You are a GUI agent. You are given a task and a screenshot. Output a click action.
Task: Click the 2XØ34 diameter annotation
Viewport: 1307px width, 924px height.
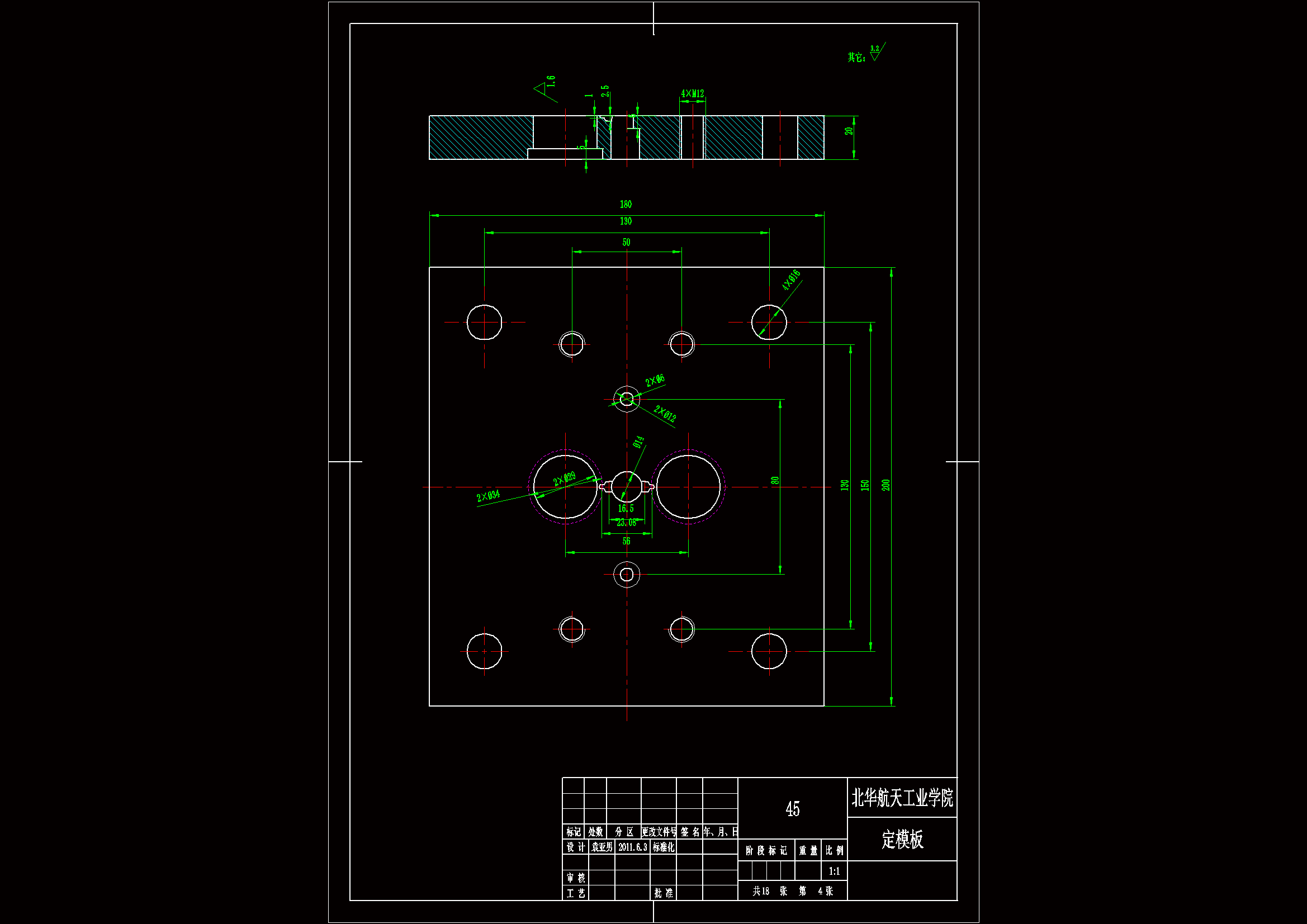[x=488, y=496]
